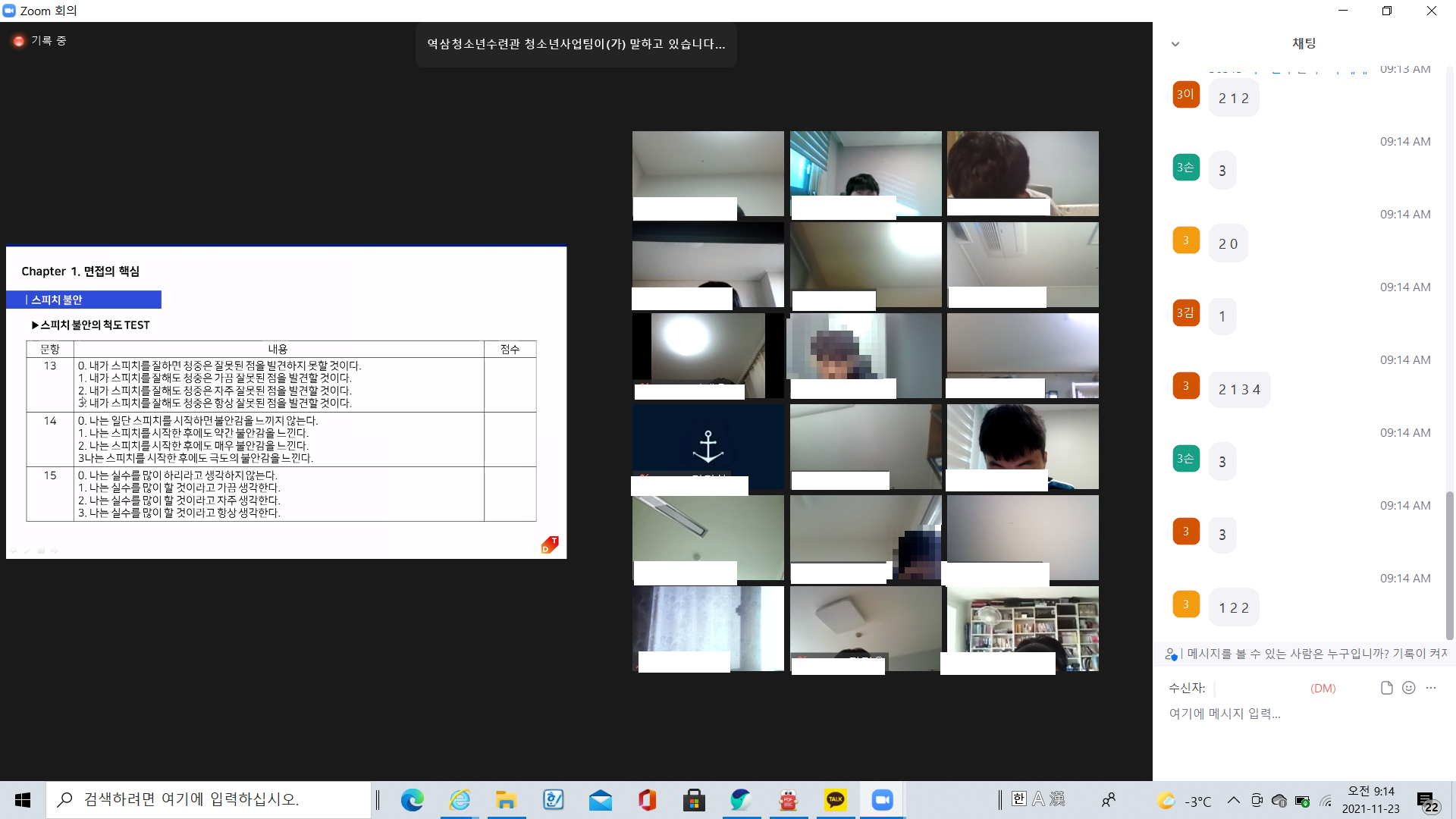Open Internet Explorer from the taskbar

point(460,800)
